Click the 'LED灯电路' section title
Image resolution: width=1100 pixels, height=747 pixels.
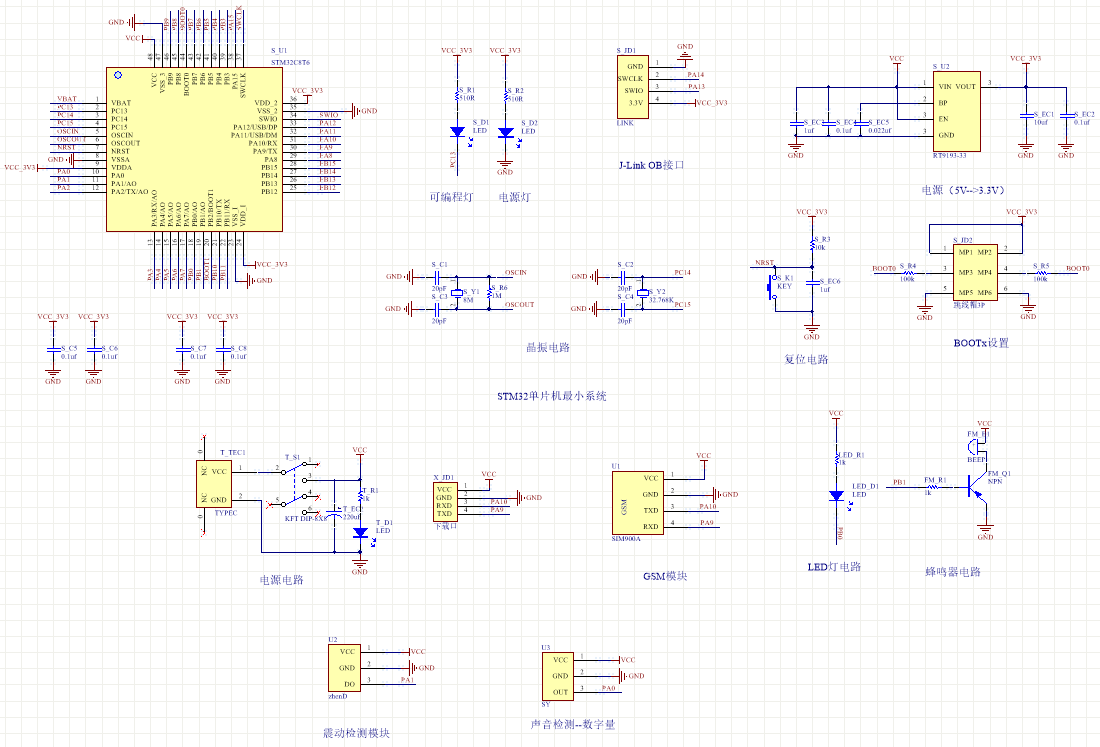click(834, 567)
